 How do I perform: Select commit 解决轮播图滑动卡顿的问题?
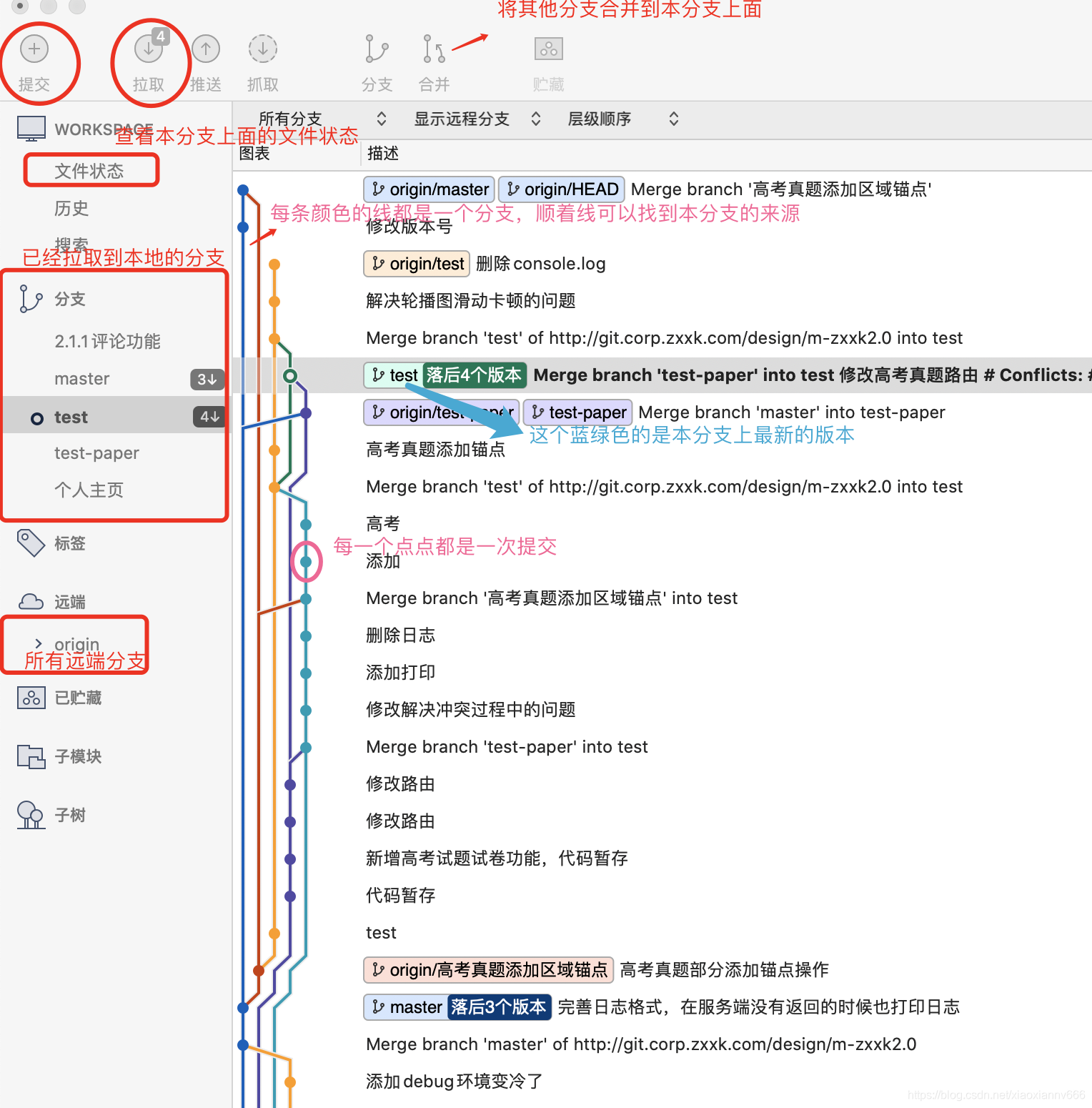pos(471,301)
